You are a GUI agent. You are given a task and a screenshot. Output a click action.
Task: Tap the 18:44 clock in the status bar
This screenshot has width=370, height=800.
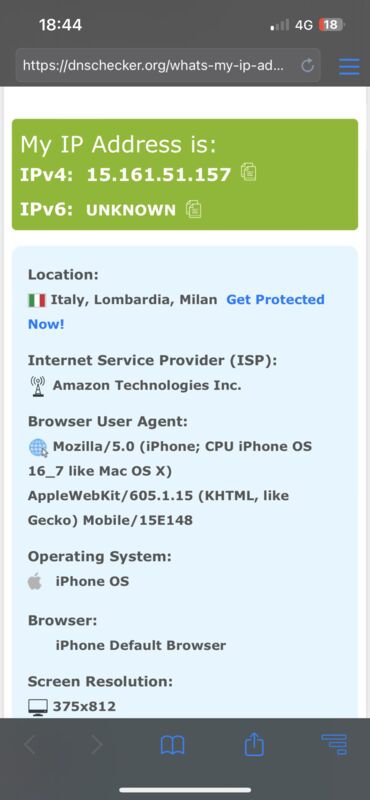60,24
